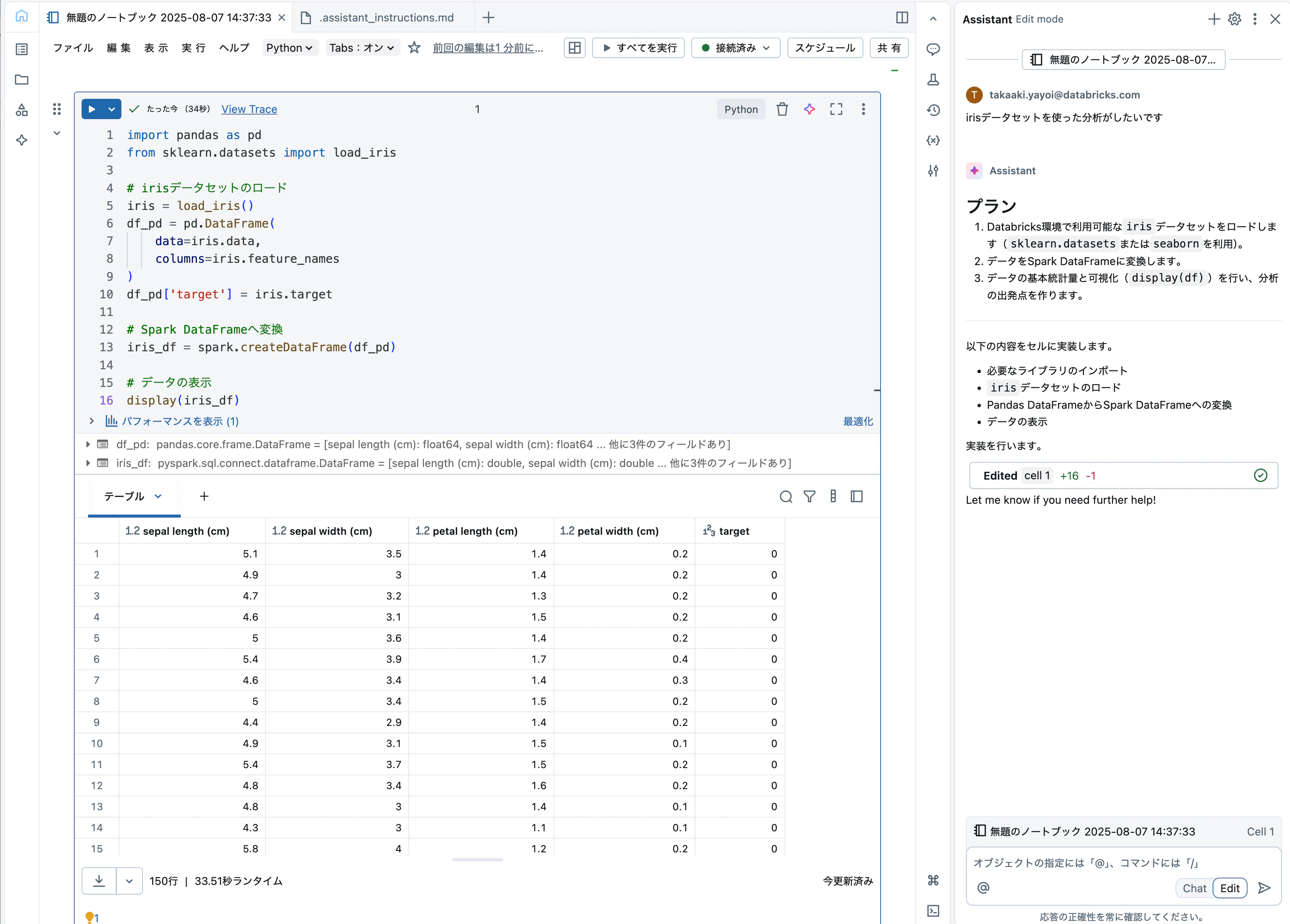Open the table of contents sidebar icon

[x=21, y=49]
